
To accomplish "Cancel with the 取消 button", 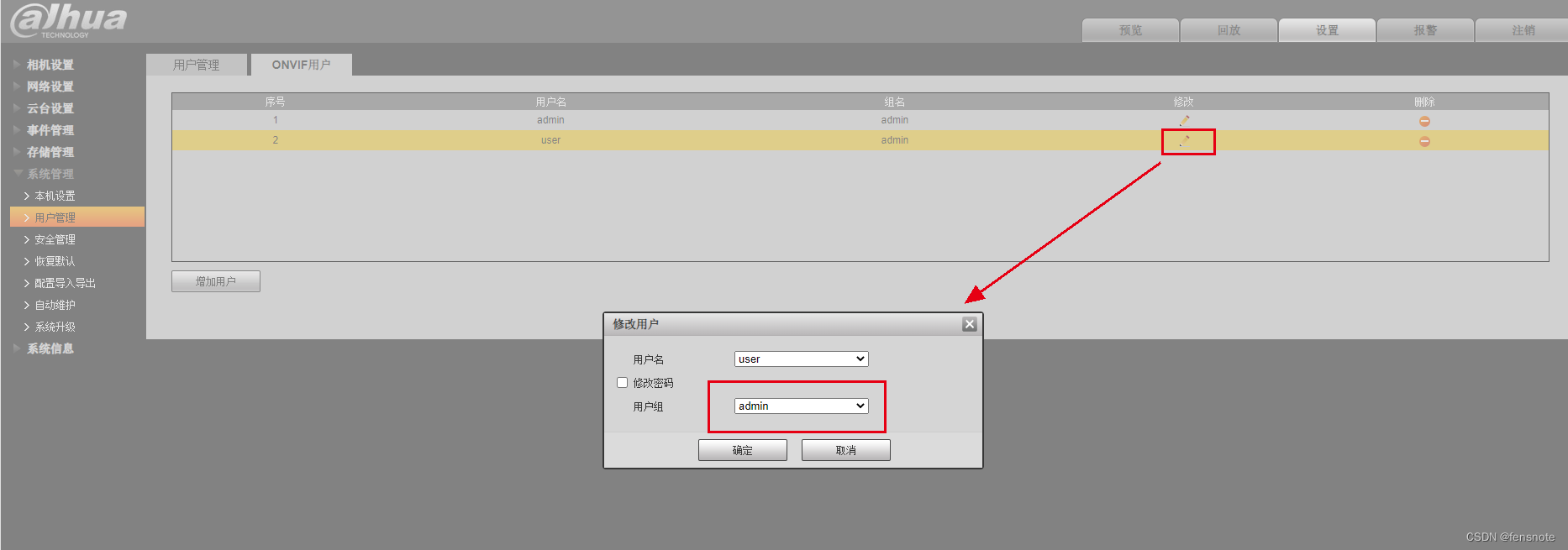I will pos(846,450).
